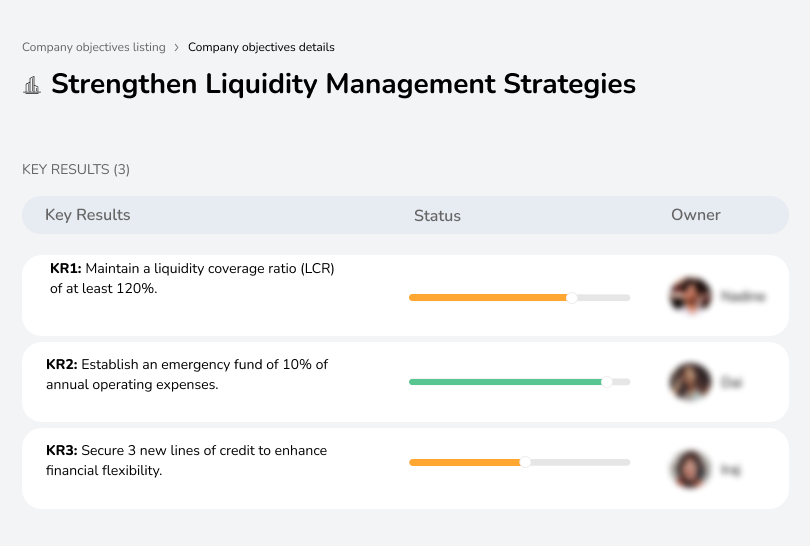Click the company building icon beside title
The height and width of the screenshot is (546, 810).
click(x=32, y=85)
